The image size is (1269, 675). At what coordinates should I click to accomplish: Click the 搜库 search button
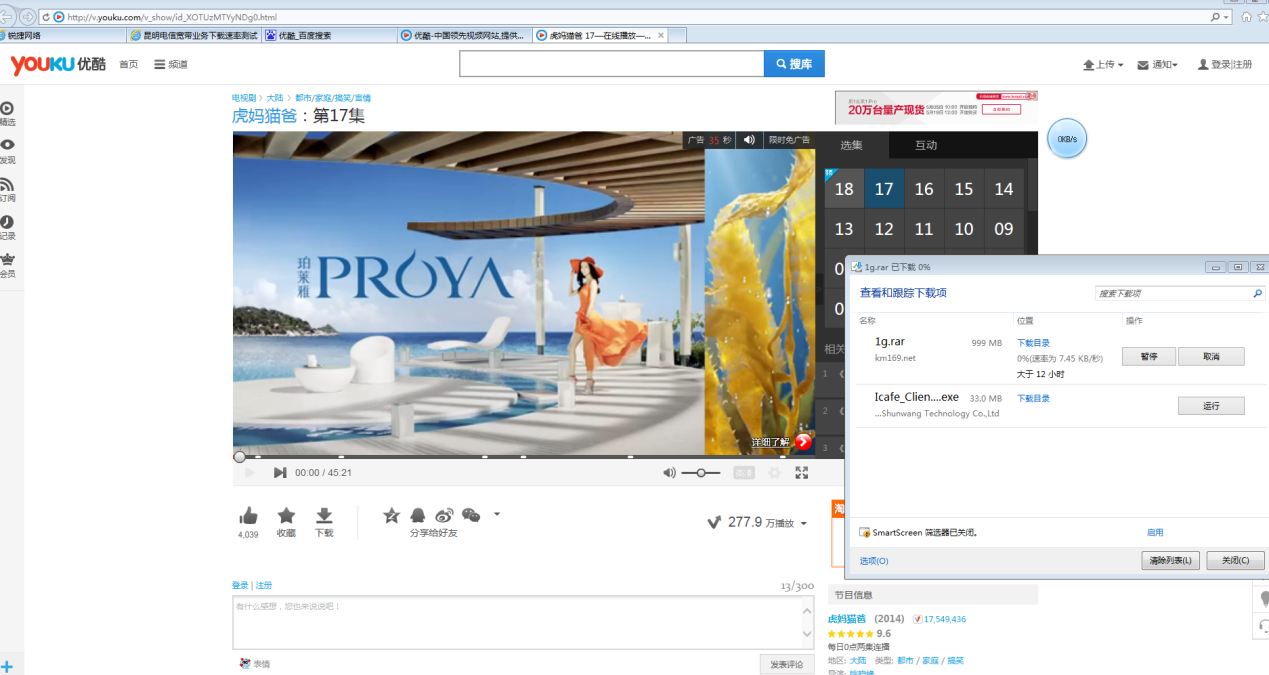click(794, 64)
